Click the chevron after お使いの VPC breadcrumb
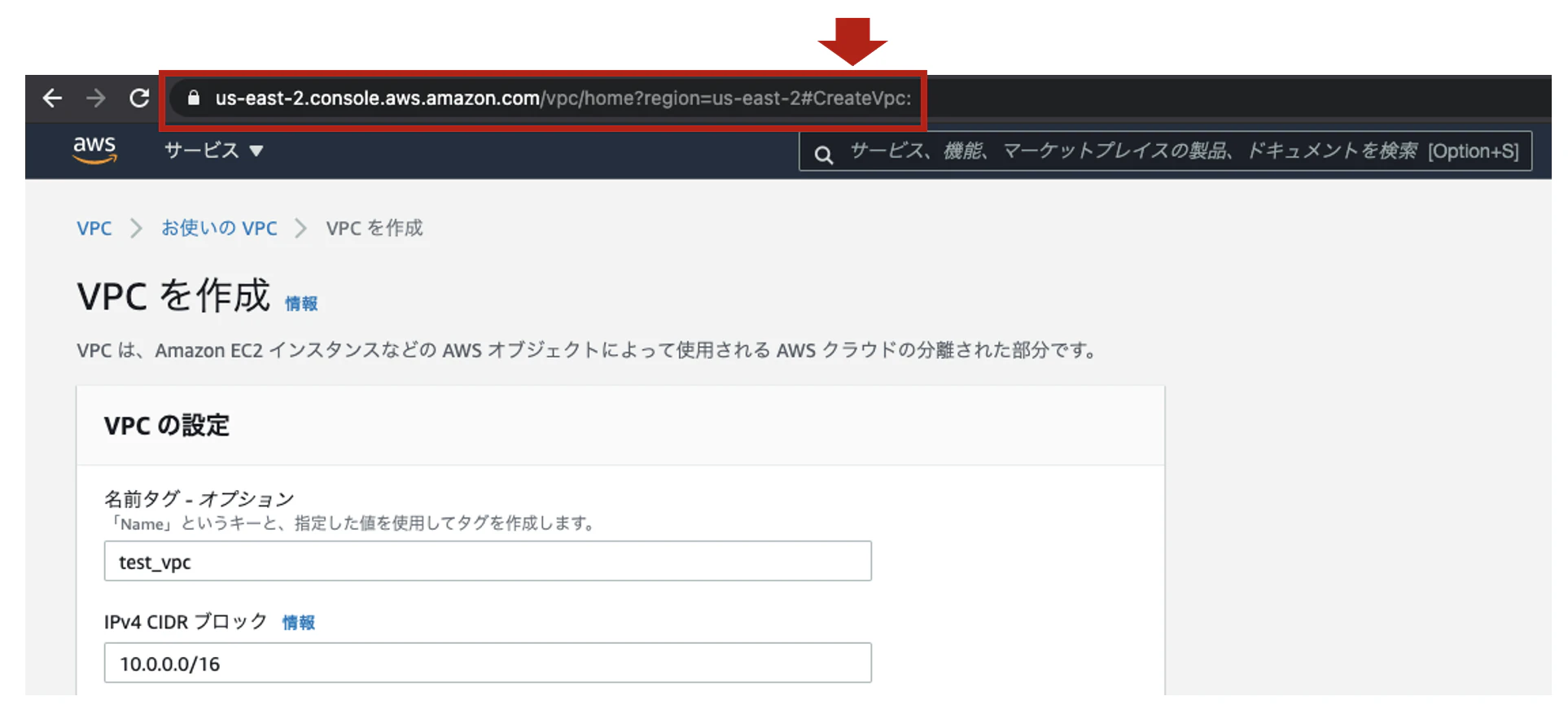Viewport: 1568px width, 705px height. click(x=300, y=229)
